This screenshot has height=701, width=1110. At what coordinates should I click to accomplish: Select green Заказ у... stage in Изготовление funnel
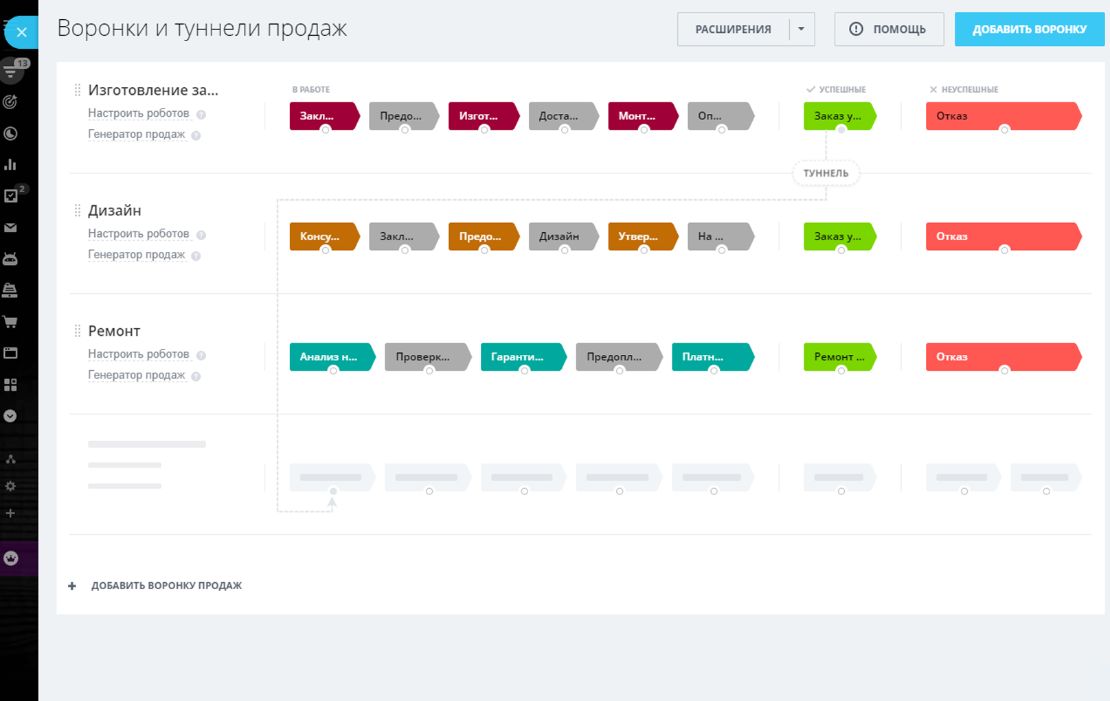[840, 116]
